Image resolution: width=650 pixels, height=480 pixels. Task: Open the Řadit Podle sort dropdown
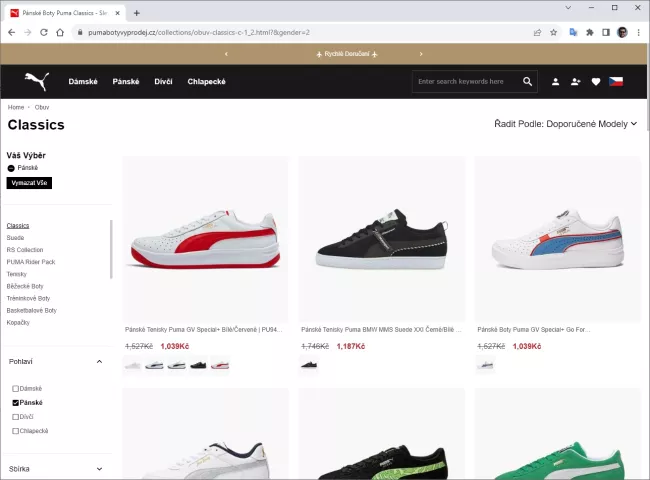click(565, 124)
